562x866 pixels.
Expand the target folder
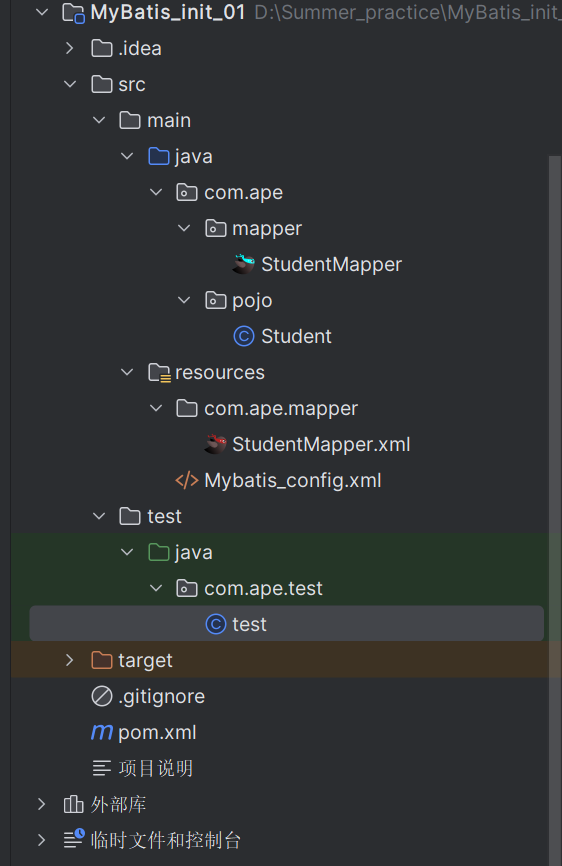click(x=70, y=660)
